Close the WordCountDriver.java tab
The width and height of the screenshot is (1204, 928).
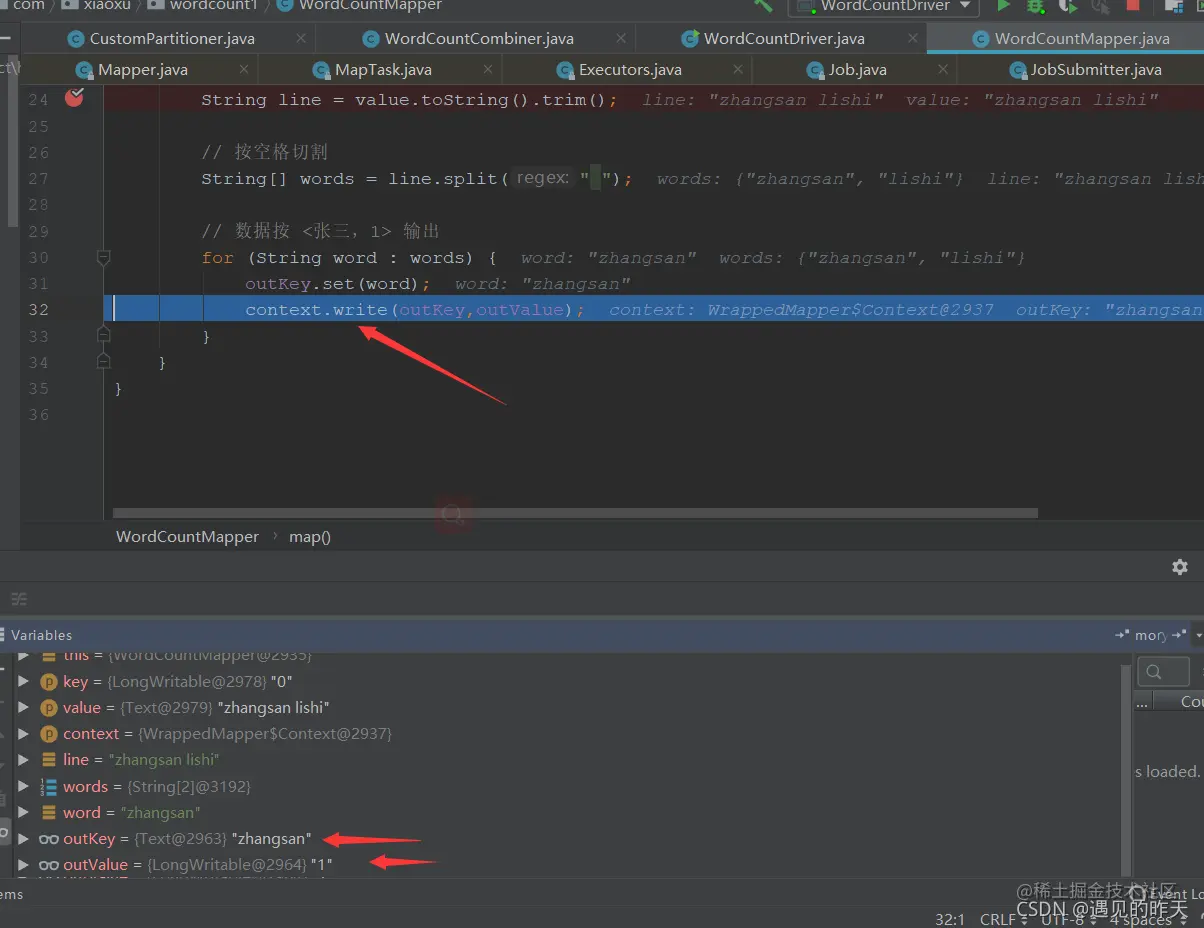tap(913, 39)
